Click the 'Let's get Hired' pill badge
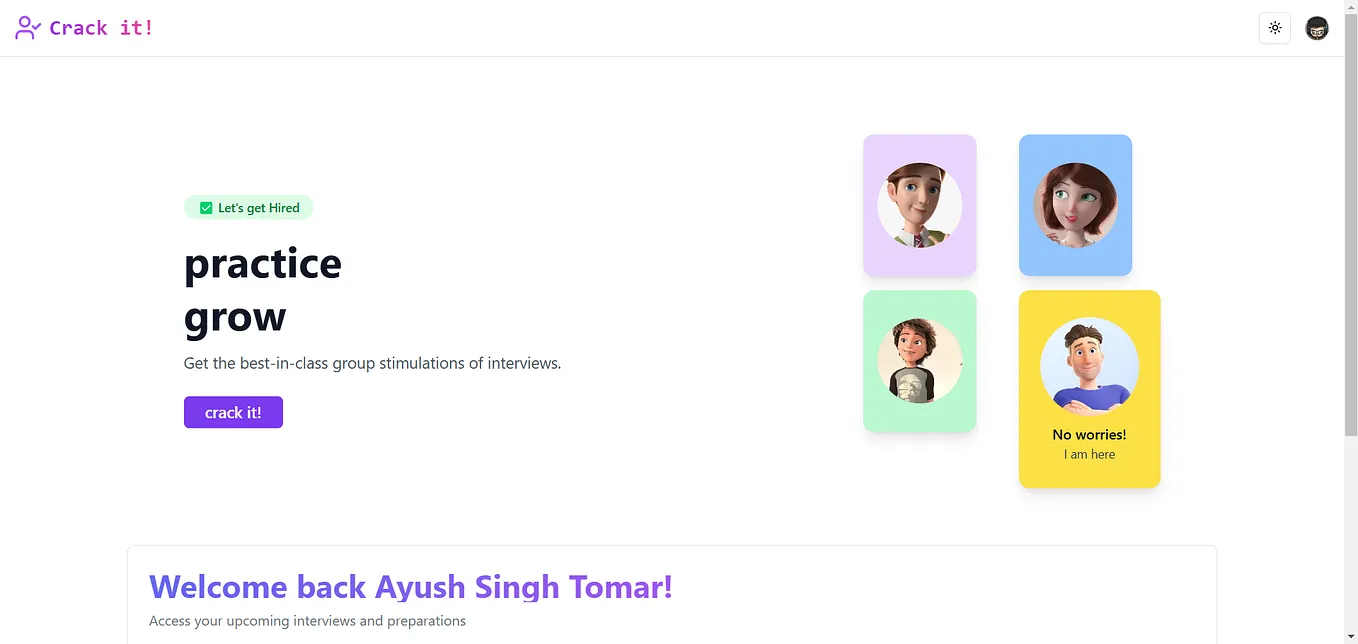1358x644 pixels. [x=248, y=207]
